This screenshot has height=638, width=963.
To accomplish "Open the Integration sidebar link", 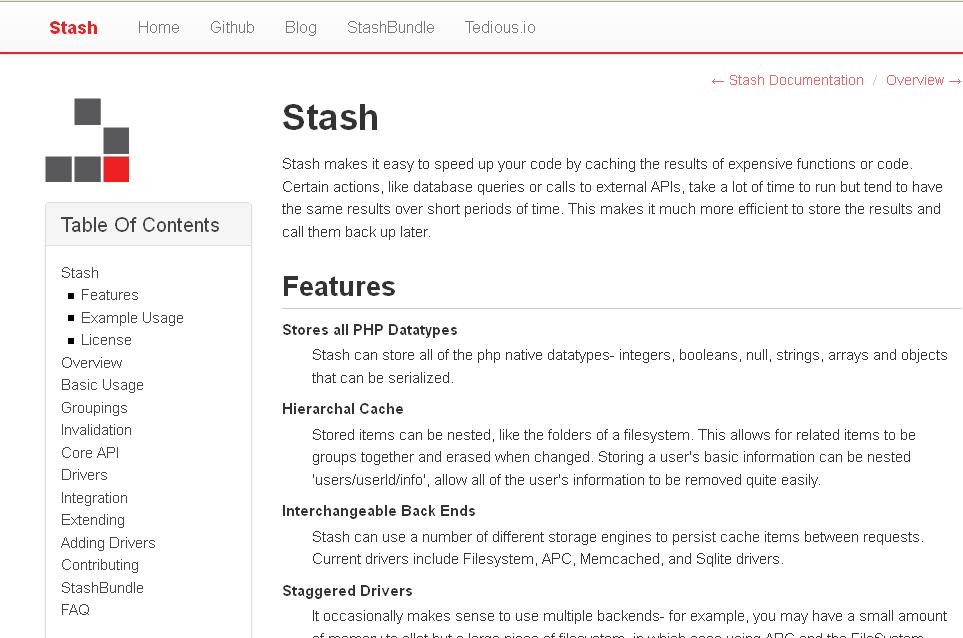I will pyautogui.click(x=94, y=497).
